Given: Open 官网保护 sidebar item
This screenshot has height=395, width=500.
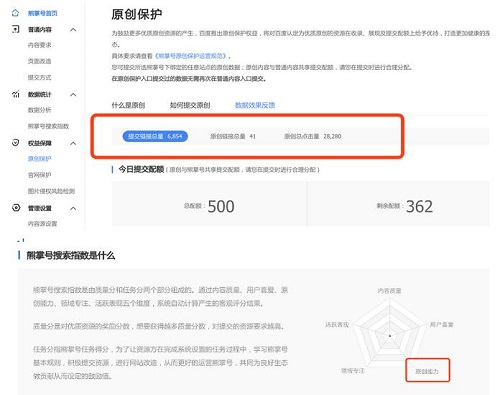Looking at the screenshot, I should click(40, 175).
